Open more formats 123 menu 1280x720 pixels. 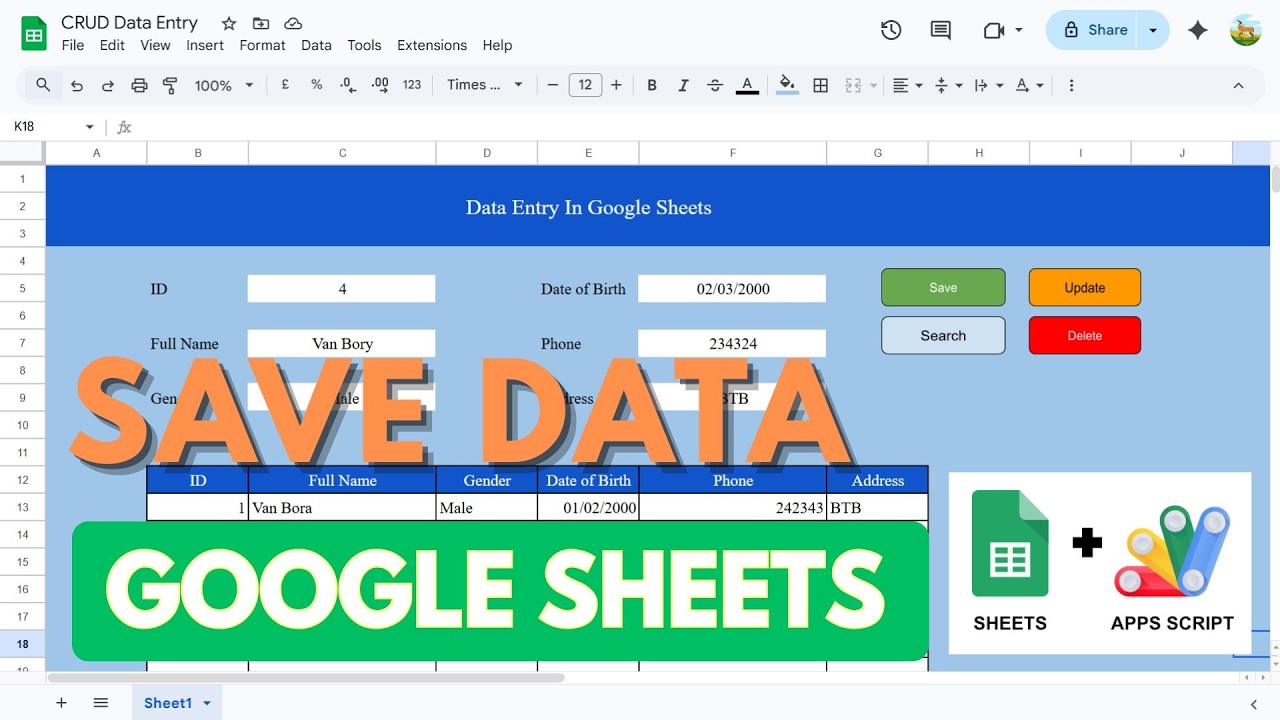coord(412,85)
